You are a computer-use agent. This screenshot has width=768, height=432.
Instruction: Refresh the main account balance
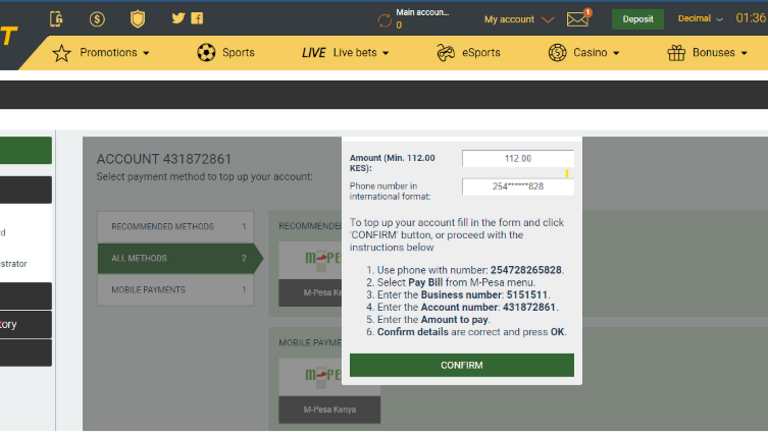(x=384, y=19)
